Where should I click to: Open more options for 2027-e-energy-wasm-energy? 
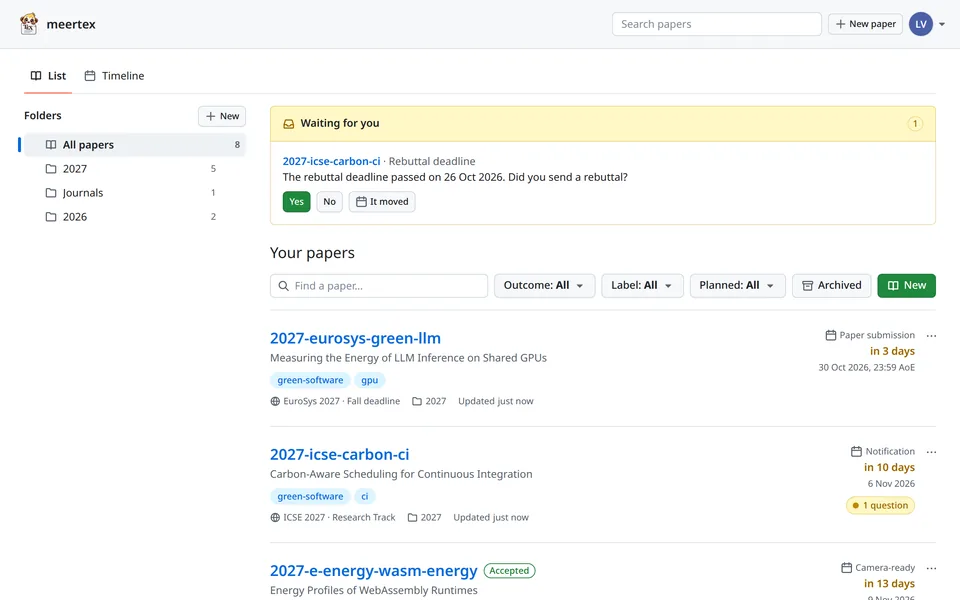[x=931, y=568]
